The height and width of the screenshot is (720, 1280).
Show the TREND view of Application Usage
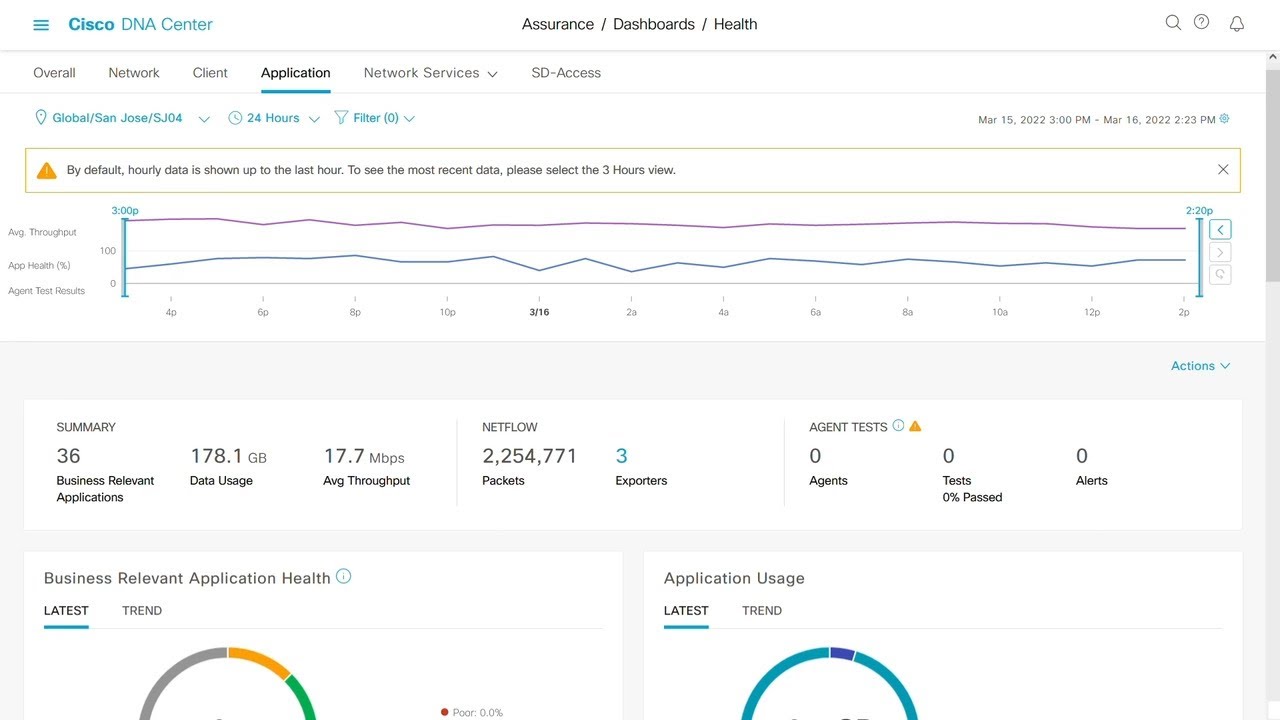point(762,611)
